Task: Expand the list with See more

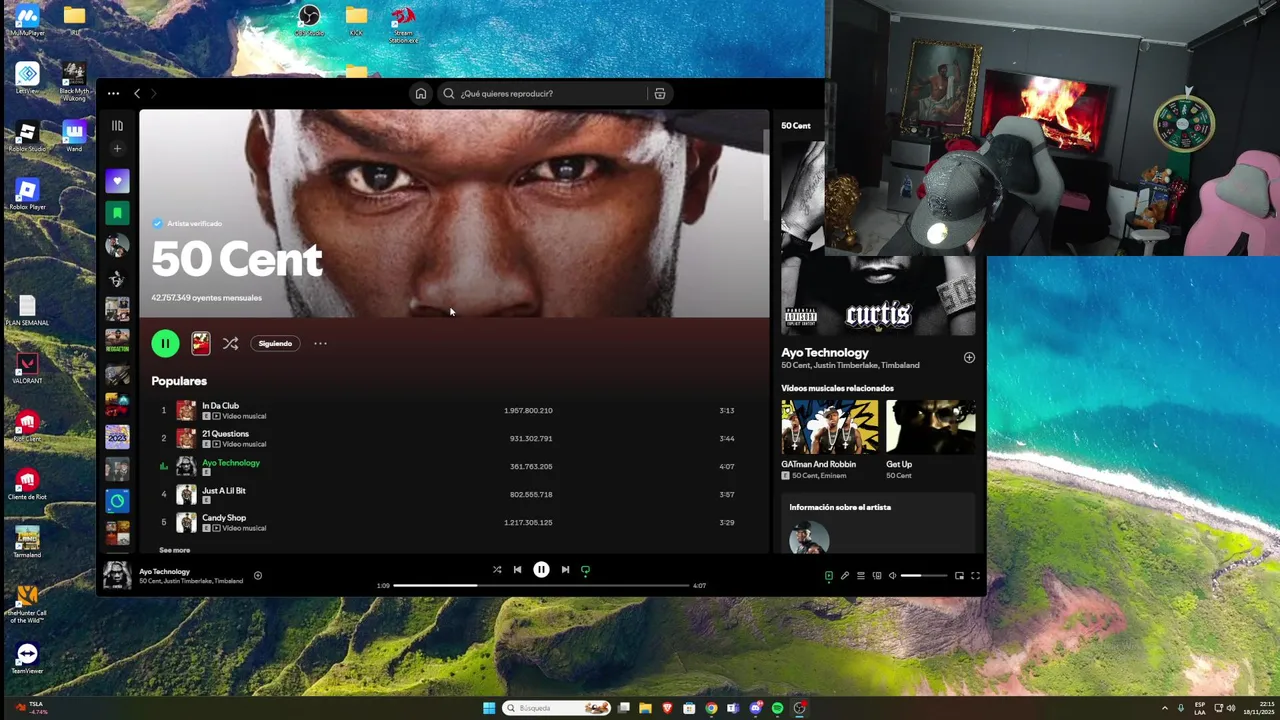Action: point(174,550)
